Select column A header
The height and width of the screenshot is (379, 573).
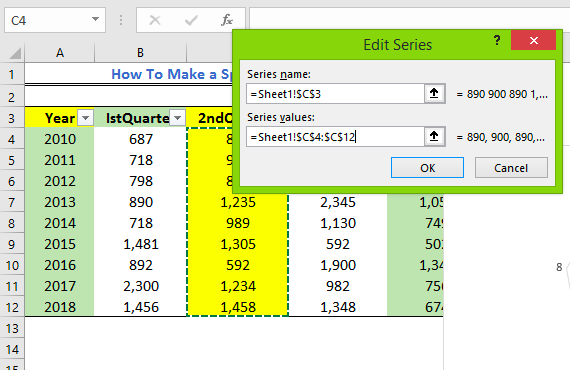pyautogui.click(x=60, y=53)
